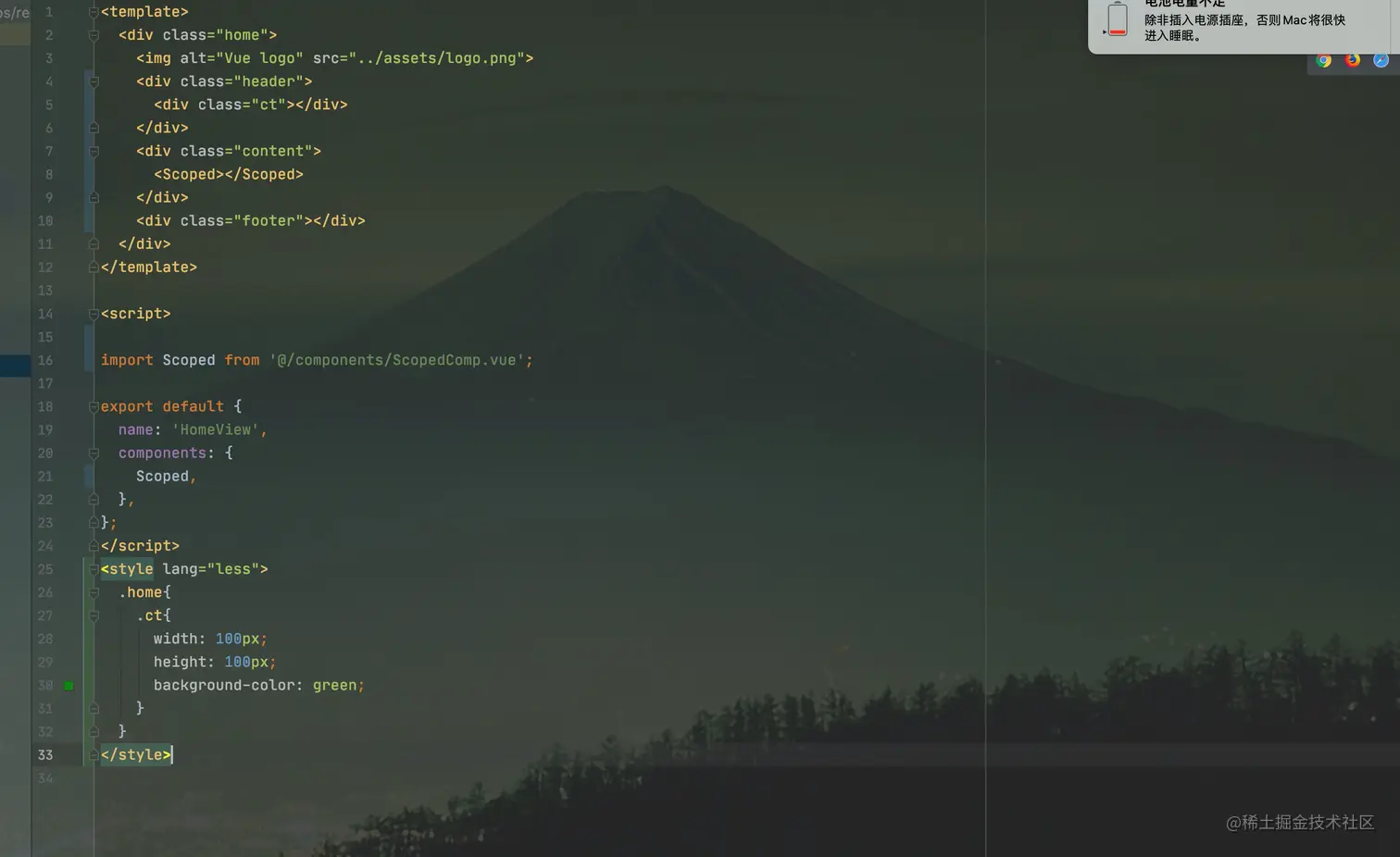The image size is (1400, 857).
Task: Click the 'export default' keywords
Action: pyautogui.click(x=162, y=406)
